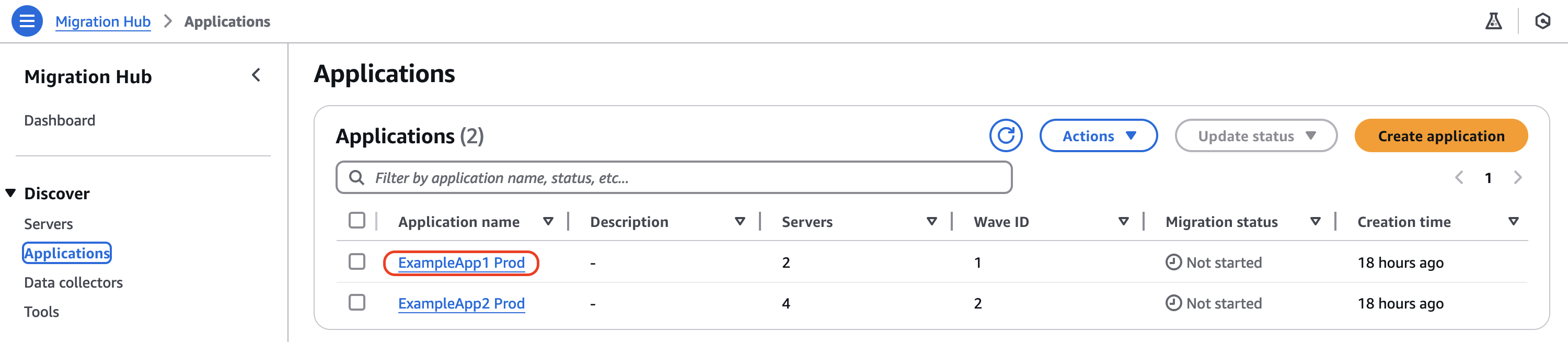Image resolution: width=1568 pixels, height=342 pixels.
Task: Open the Actions dropdown
Action: tap(1098, 136)
